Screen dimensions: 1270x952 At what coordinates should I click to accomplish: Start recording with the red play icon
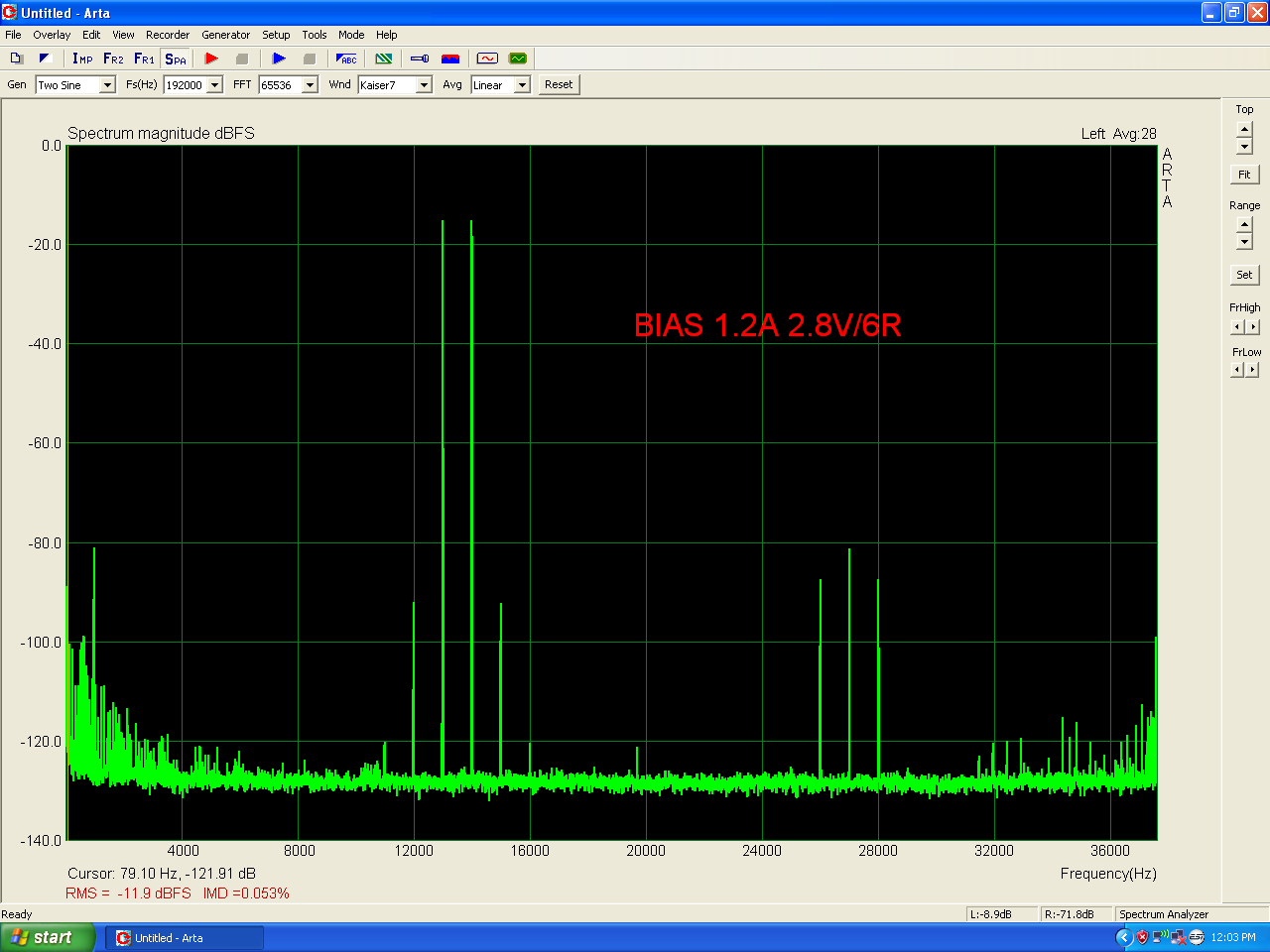[211, 59]
